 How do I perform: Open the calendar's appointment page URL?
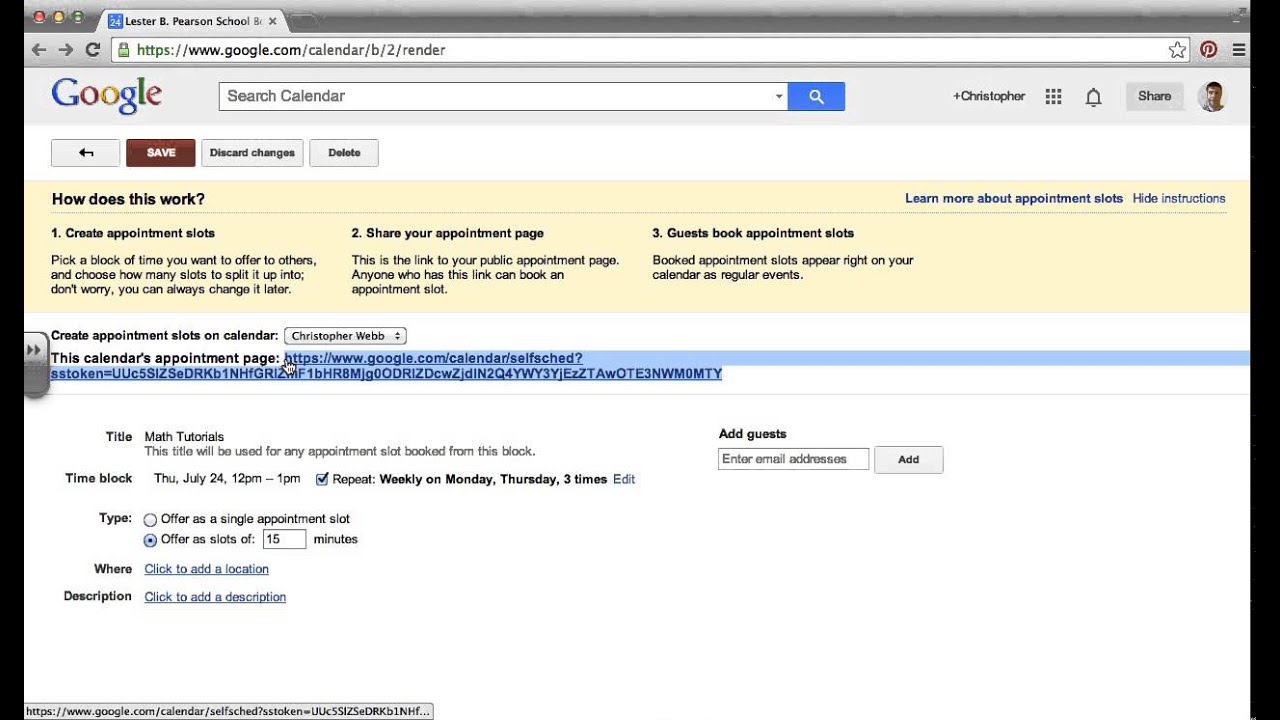[386, 366]
